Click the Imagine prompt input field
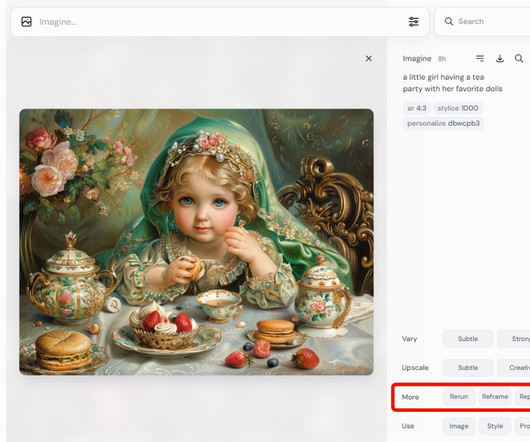Viewport: 530px width, 442px height. (x=220, y=22)
